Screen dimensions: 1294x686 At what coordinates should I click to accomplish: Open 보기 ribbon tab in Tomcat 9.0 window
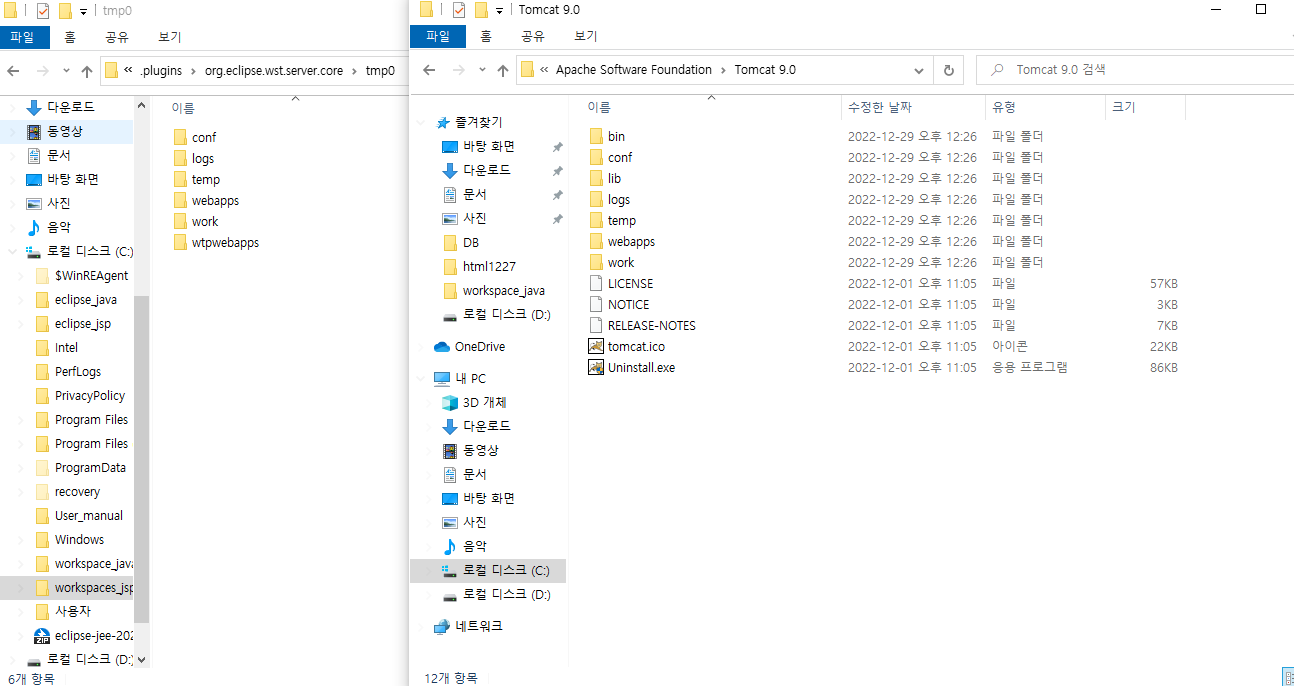point(586,36)
